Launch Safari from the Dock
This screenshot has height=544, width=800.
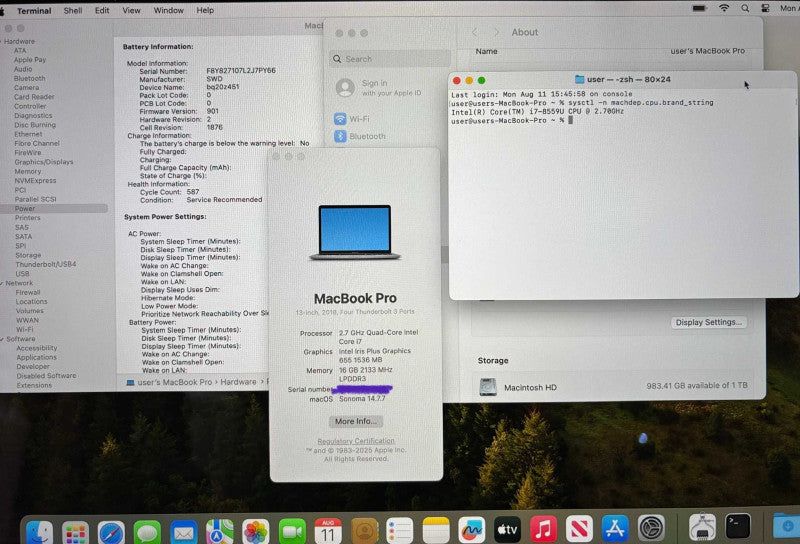111,532
